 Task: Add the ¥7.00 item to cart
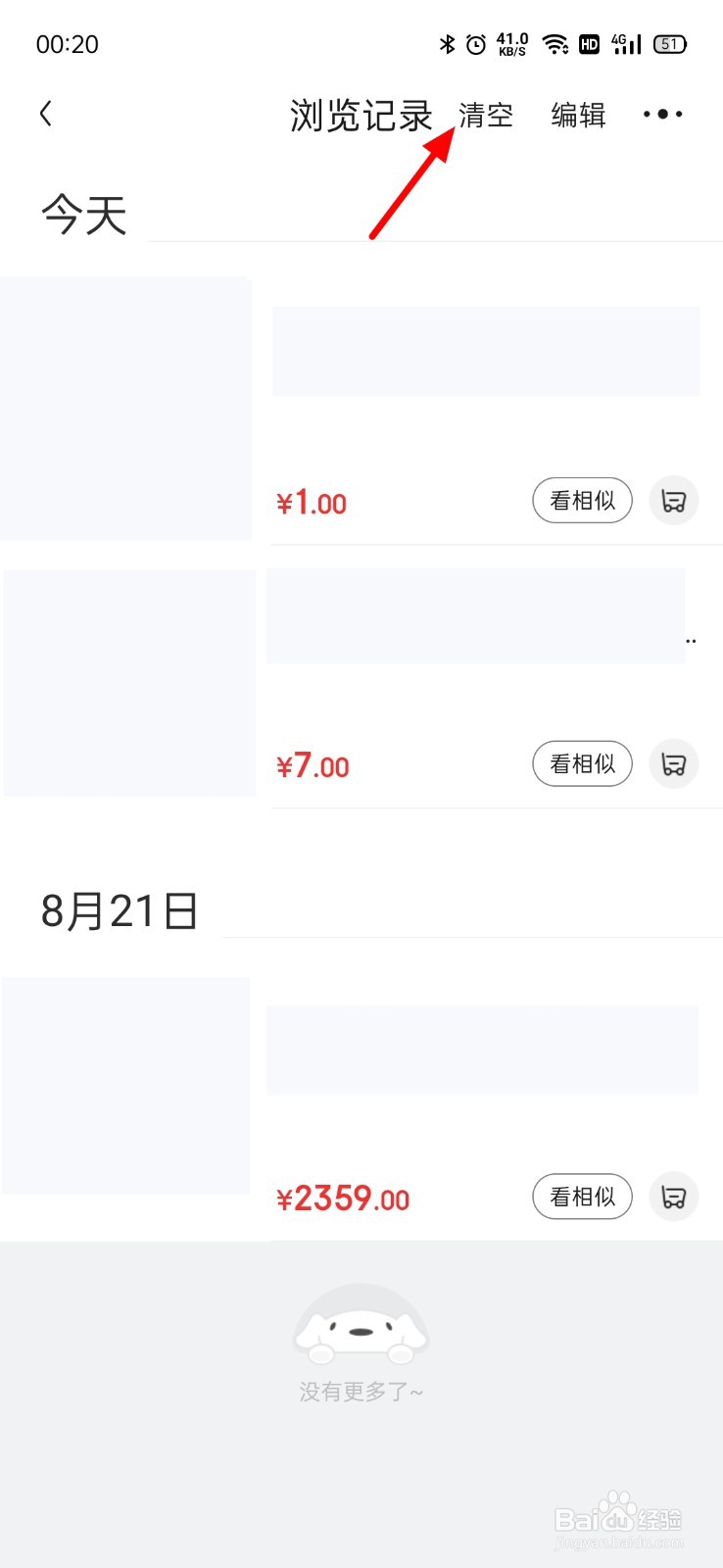pos(674,764)
